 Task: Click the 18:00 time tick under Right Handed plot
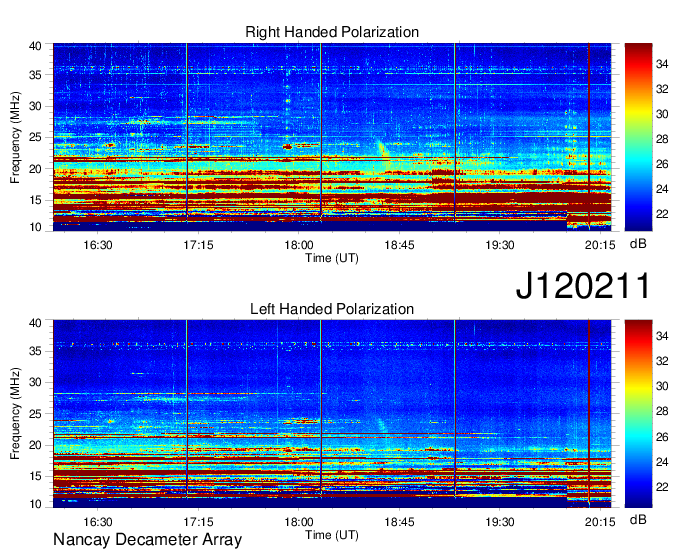click(x=299, y=245)
